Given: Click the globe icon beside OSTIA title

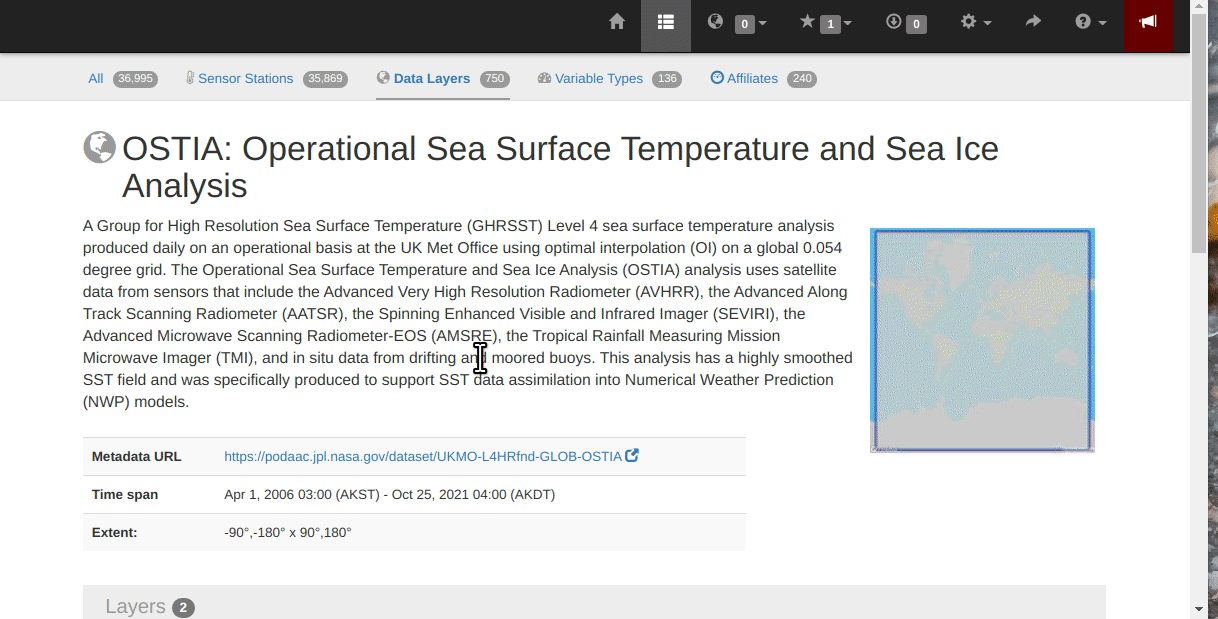Looking at the screenshot, I should 99,147.
